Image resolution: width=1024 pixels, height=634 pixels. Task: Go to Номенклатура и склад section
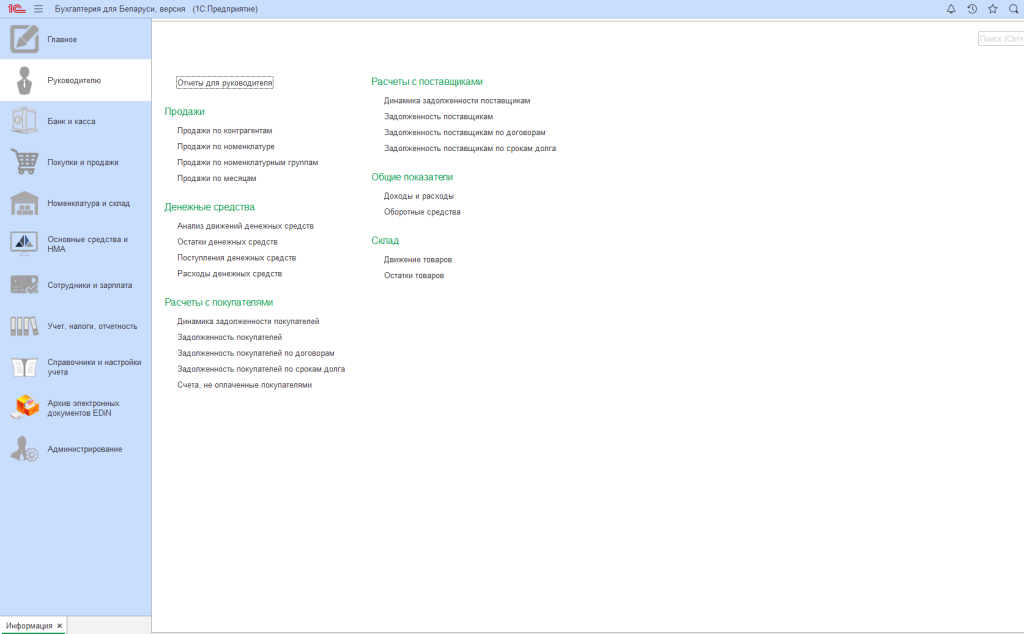[88, 203]
